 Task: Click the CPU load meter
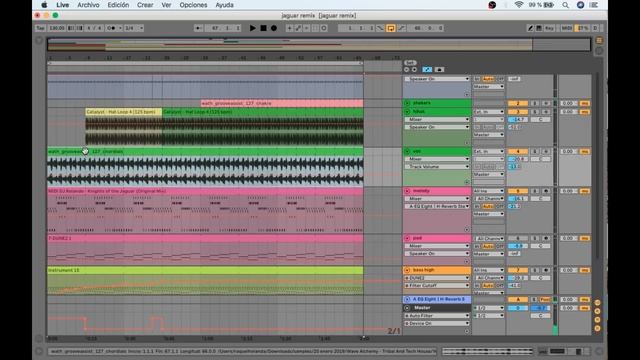(582, 28)
